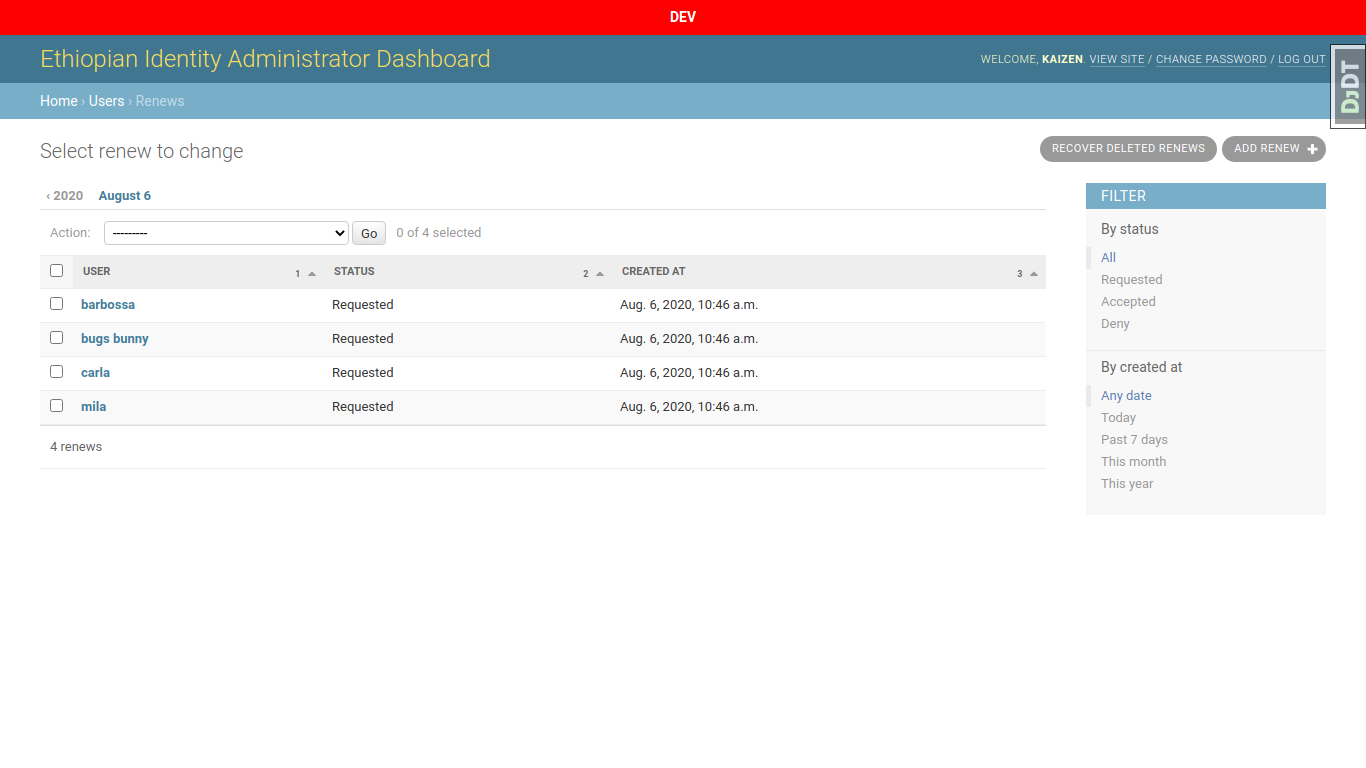Toggle the select-all checkbox in header

(56, 271)
